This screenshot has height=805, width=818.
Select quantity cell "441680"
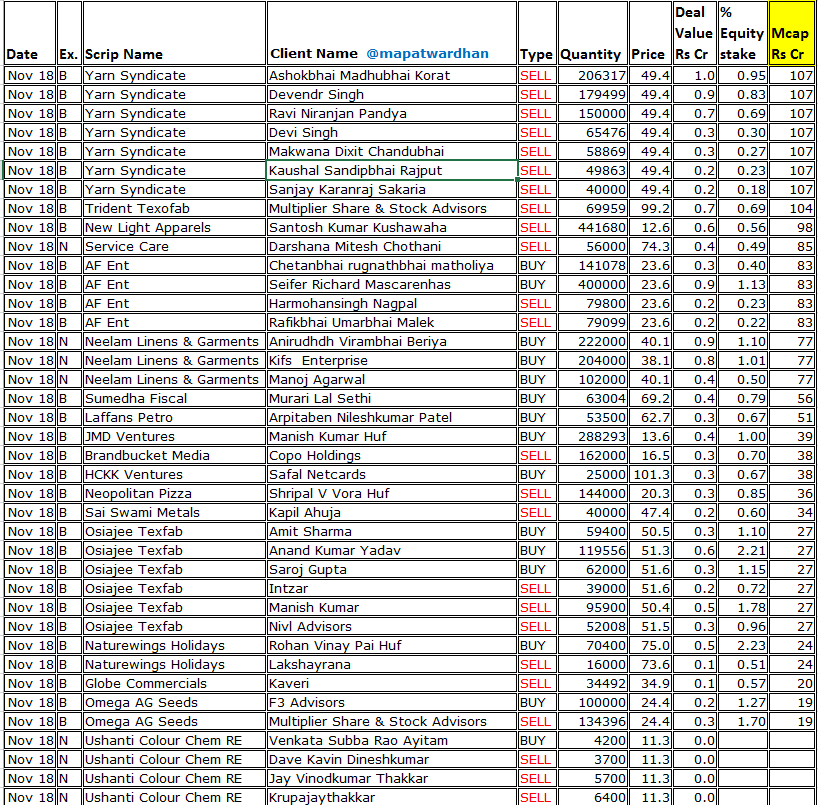click(593, 227)
